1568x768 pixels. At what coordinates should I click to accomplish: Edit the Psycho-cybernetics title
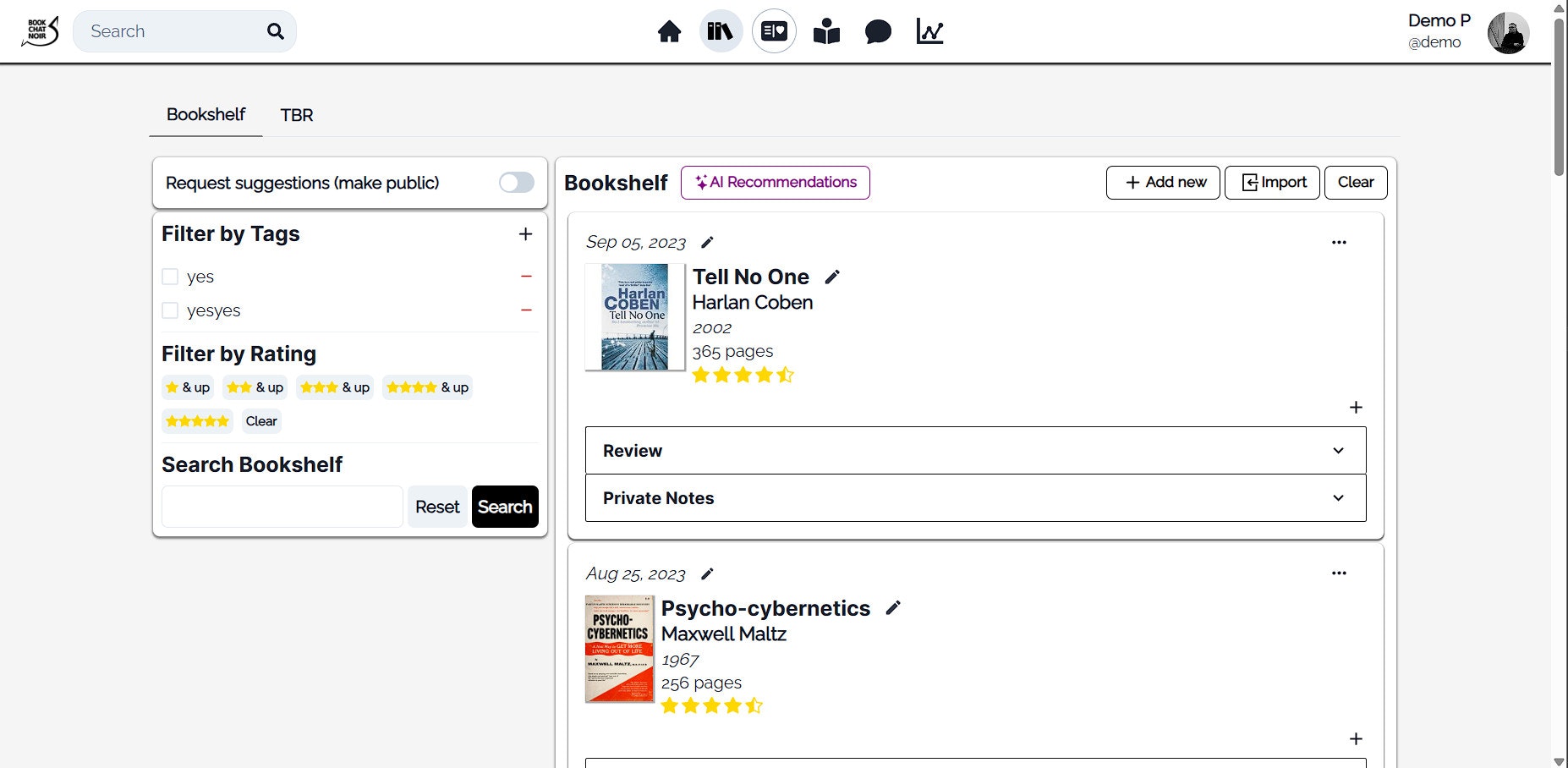pos(893,608)
